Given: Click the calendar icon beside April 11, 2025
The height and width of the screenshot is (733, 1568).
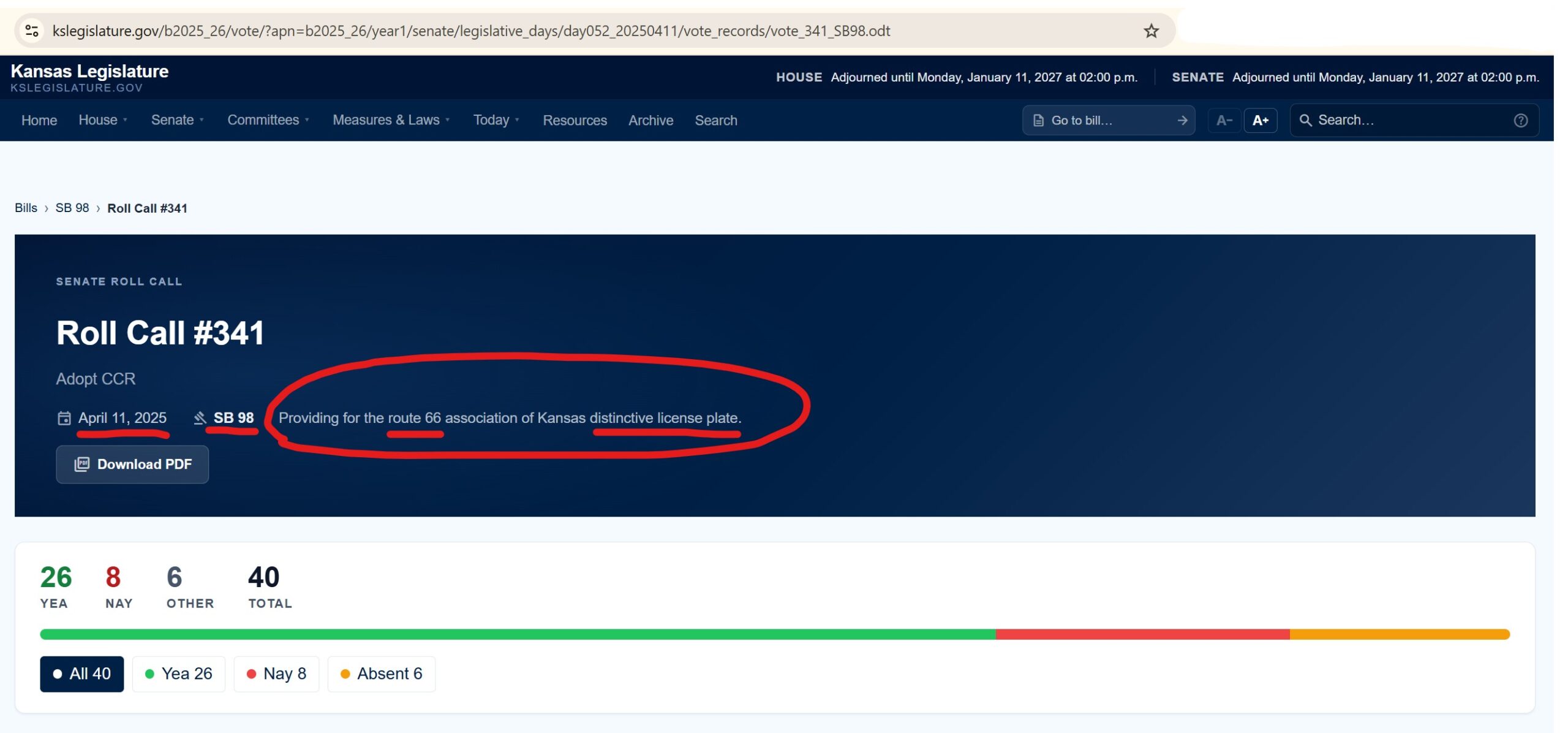Looking at the screenshot, I should click(x=64, y=418).
